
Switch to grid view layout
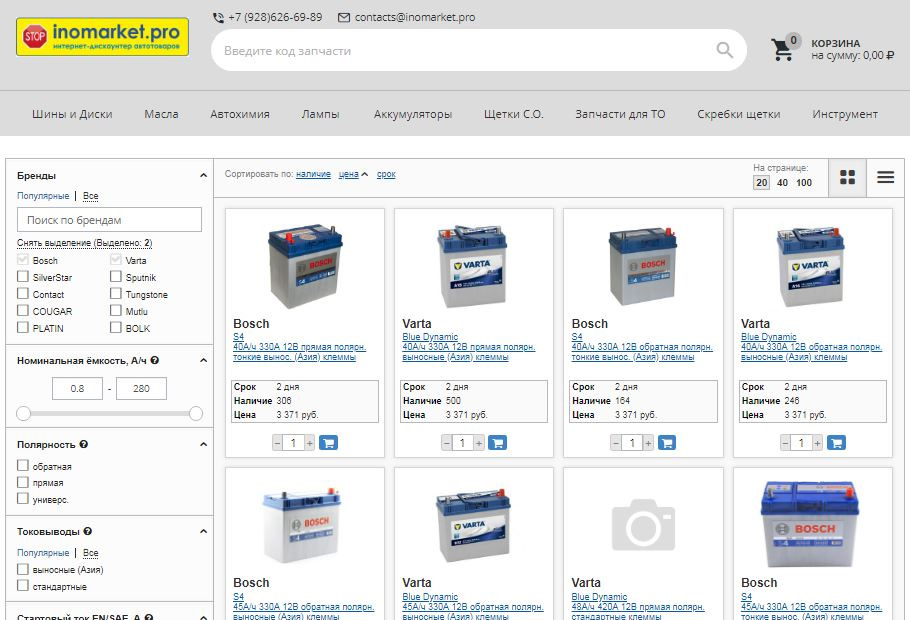[x=847, y=177]
